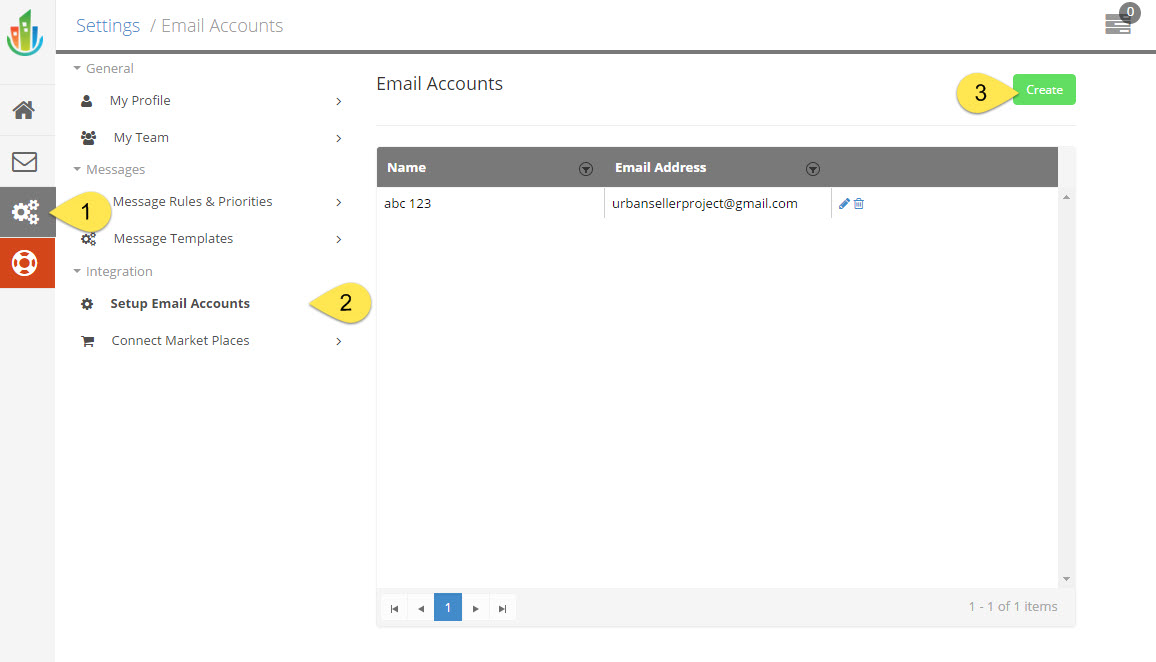Open the Email Address column filter icon

tap(813, 169)
